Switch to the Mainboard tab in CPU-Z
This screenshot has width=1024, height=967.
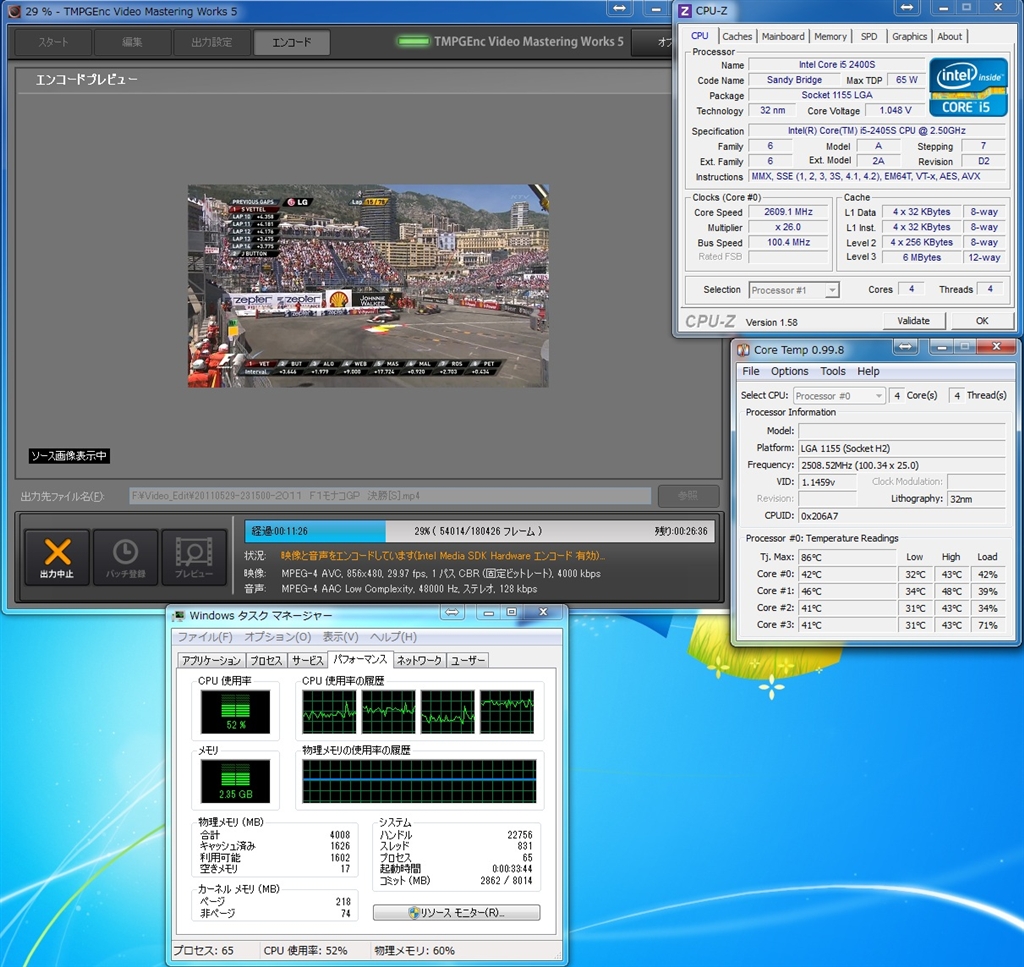782,37
